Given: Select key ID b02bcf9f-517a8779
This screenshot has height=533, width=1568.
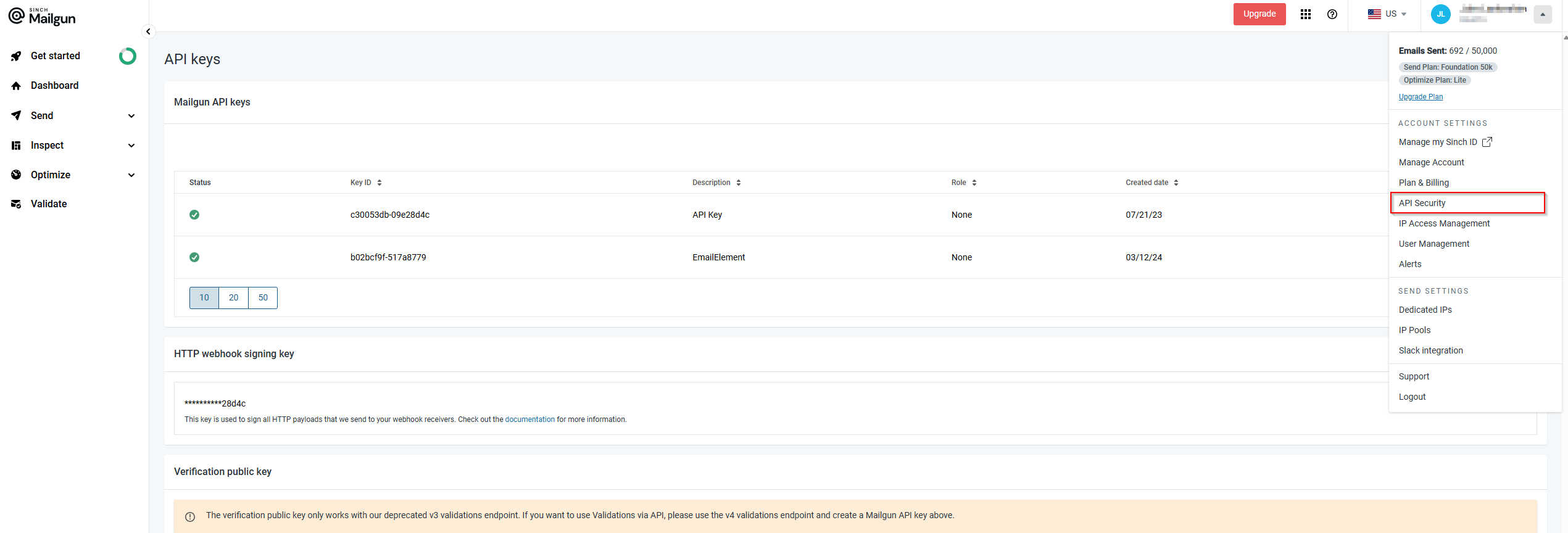Looking at the screenshot, I should 388,257.
